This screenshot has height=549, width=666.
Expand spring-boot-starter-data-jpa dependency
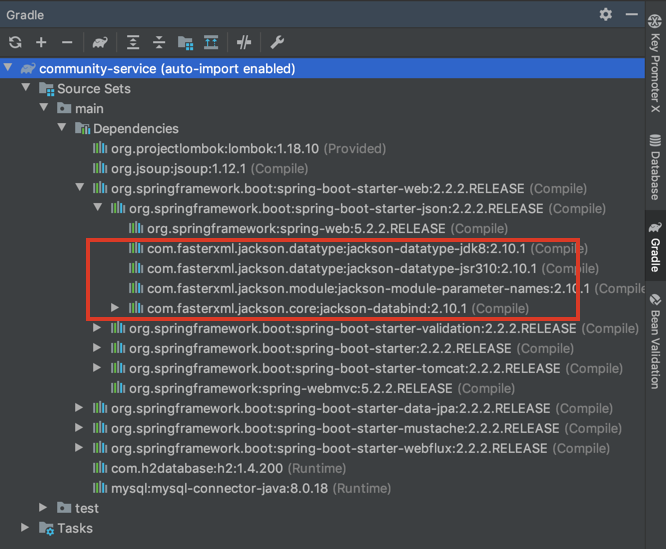79,408
